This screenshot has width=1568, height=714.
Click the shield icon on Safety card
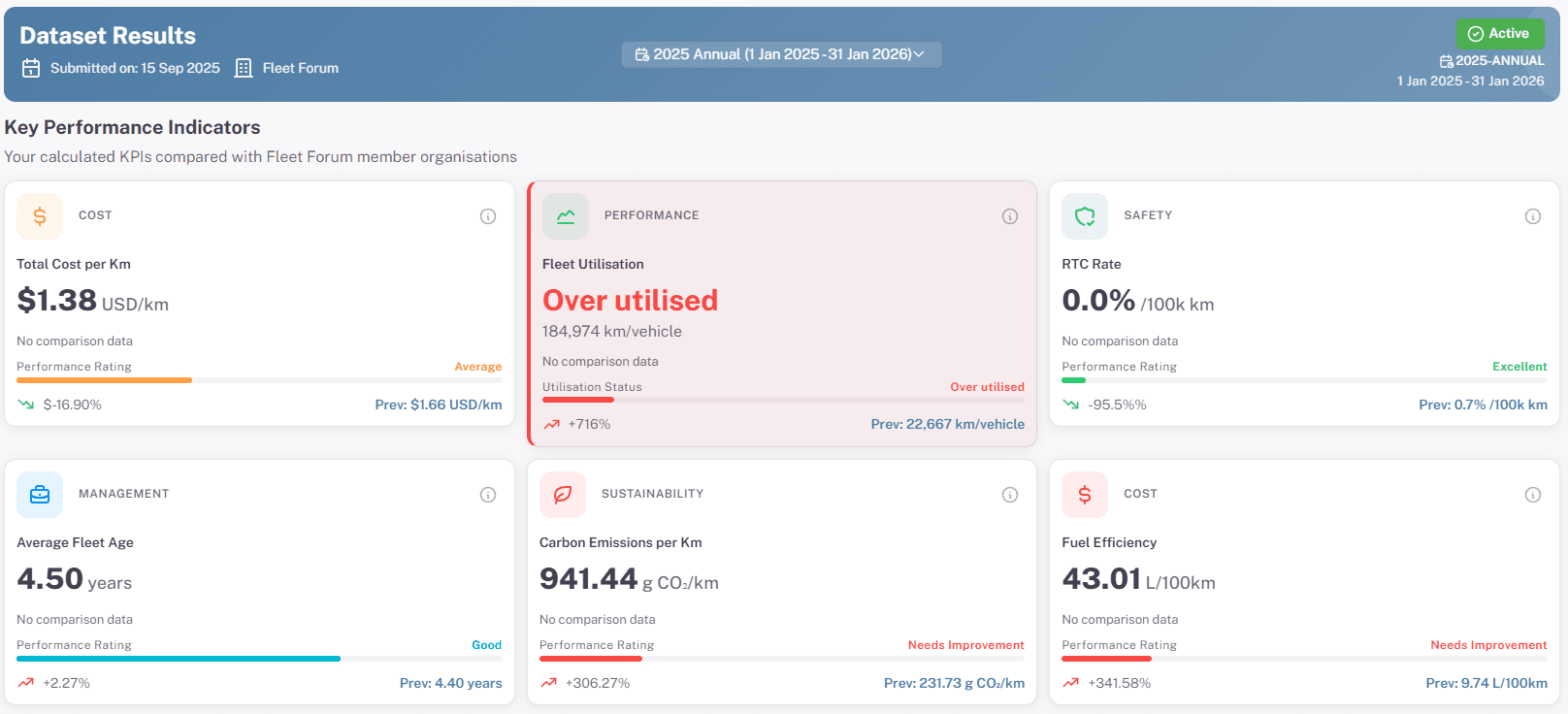pyautogui.click(x=1085, y=216)
